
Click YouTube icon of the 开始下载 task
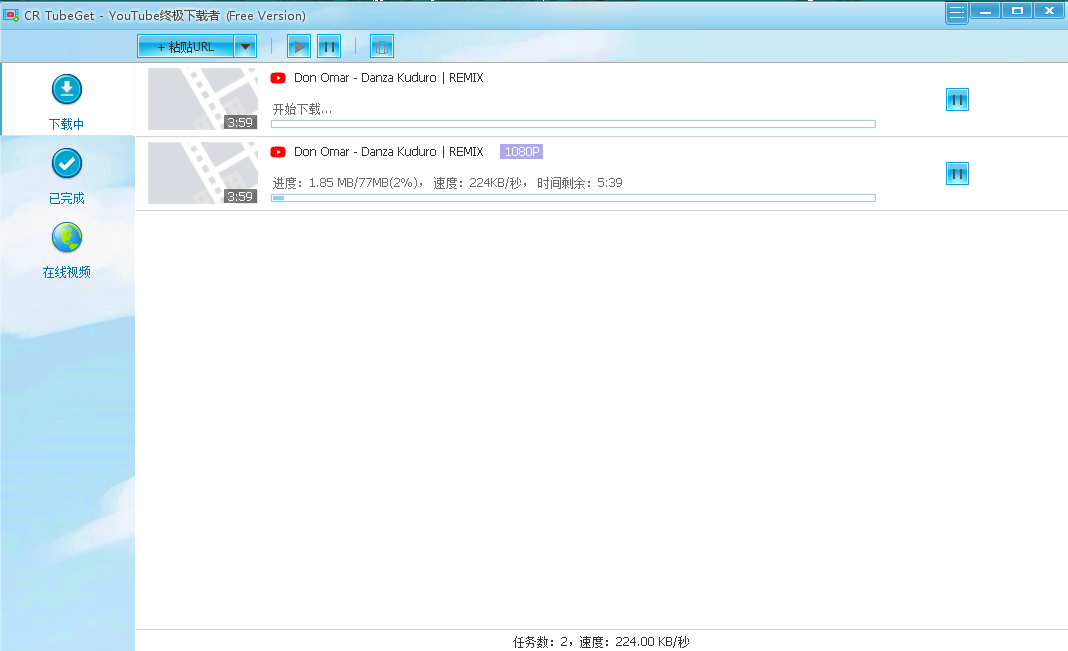coord(278,78)
